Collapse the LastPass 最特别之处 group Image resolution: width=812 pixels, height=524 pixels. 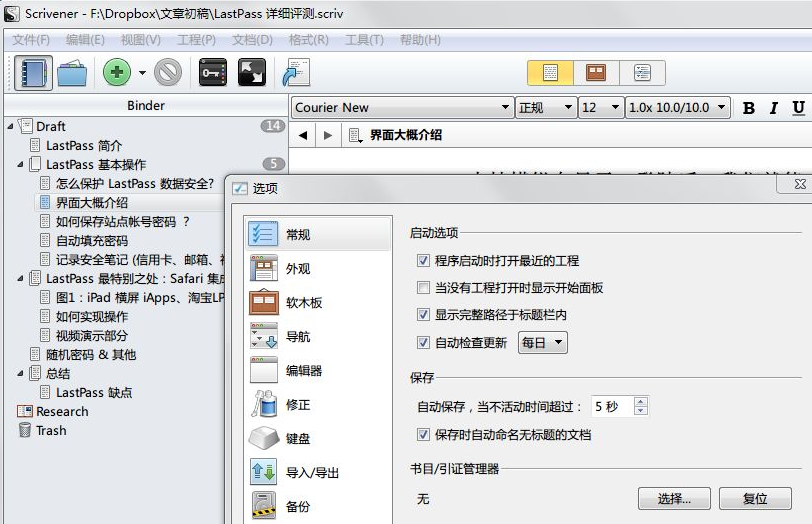point(20,279)
